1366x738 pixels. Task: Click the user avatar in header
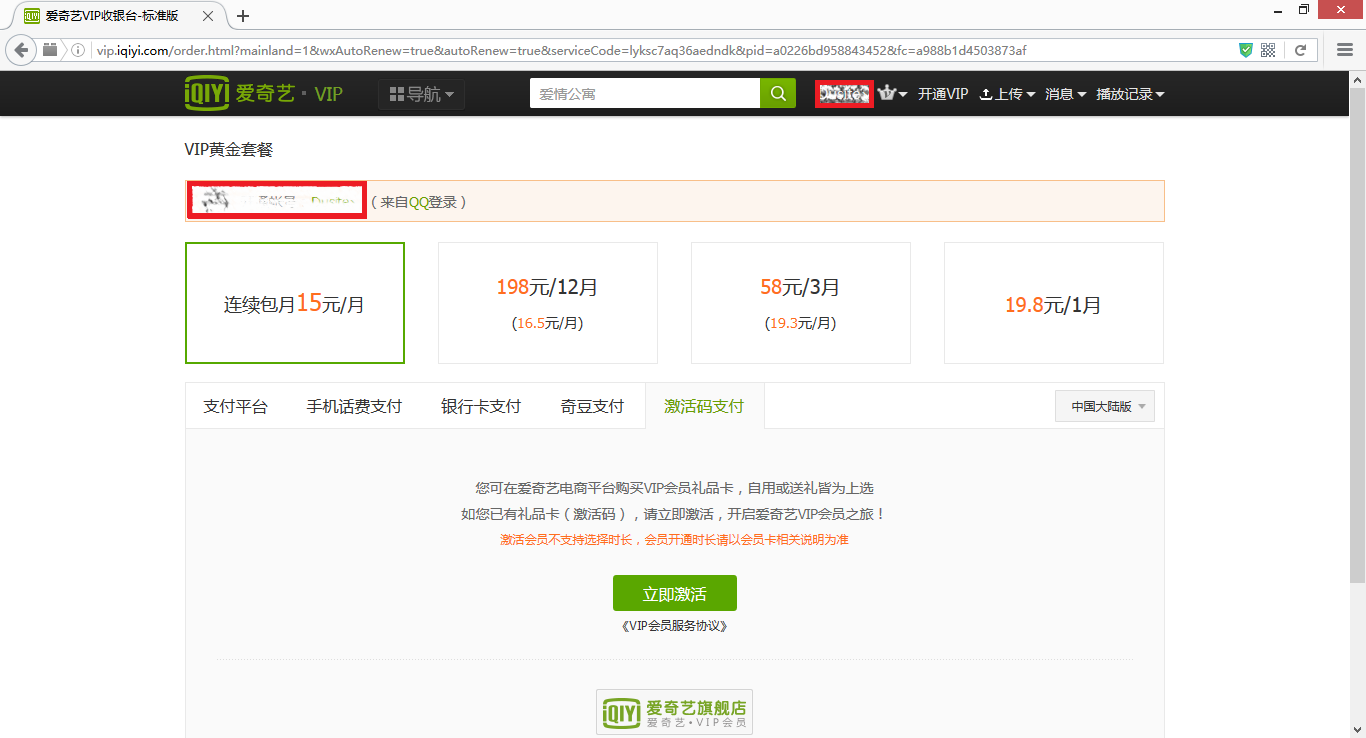[845, 94]
